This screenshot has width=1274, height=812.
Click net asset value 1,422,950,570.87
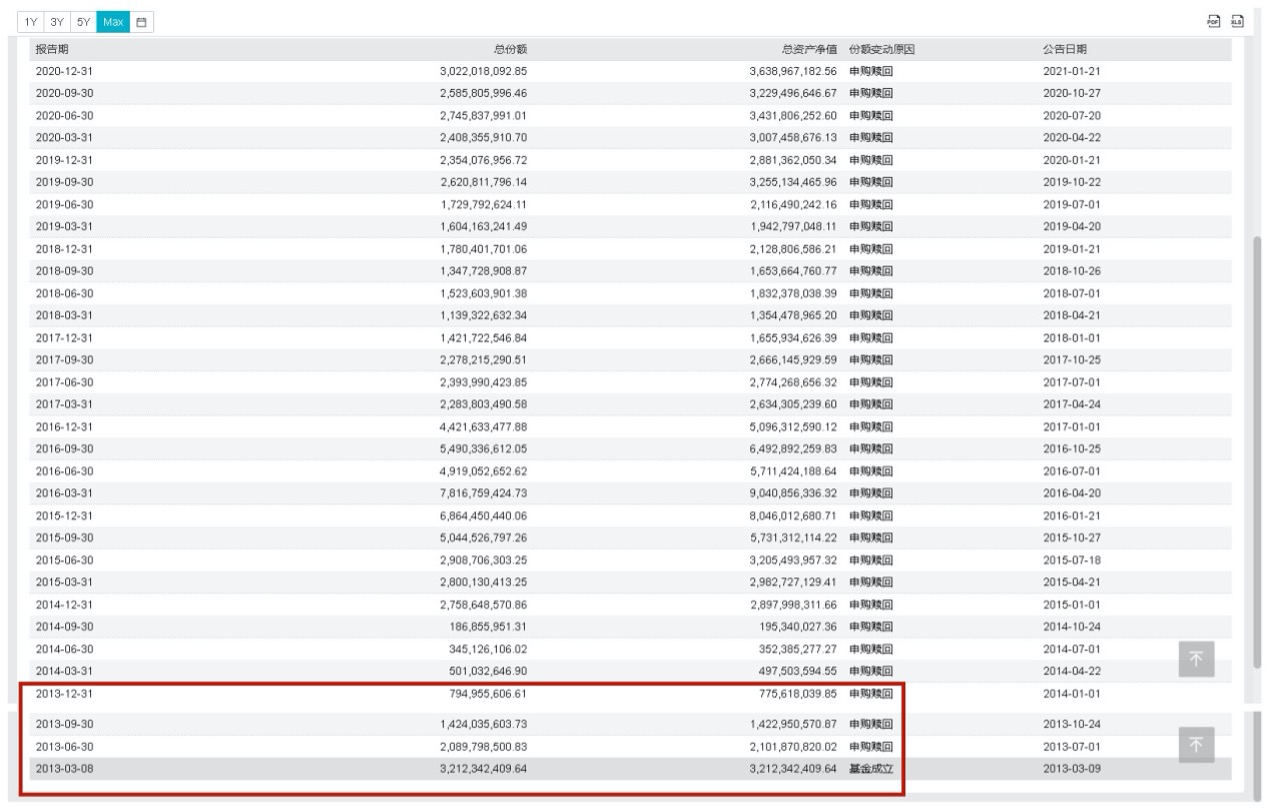pyautogui.click(x=794, y=725)
